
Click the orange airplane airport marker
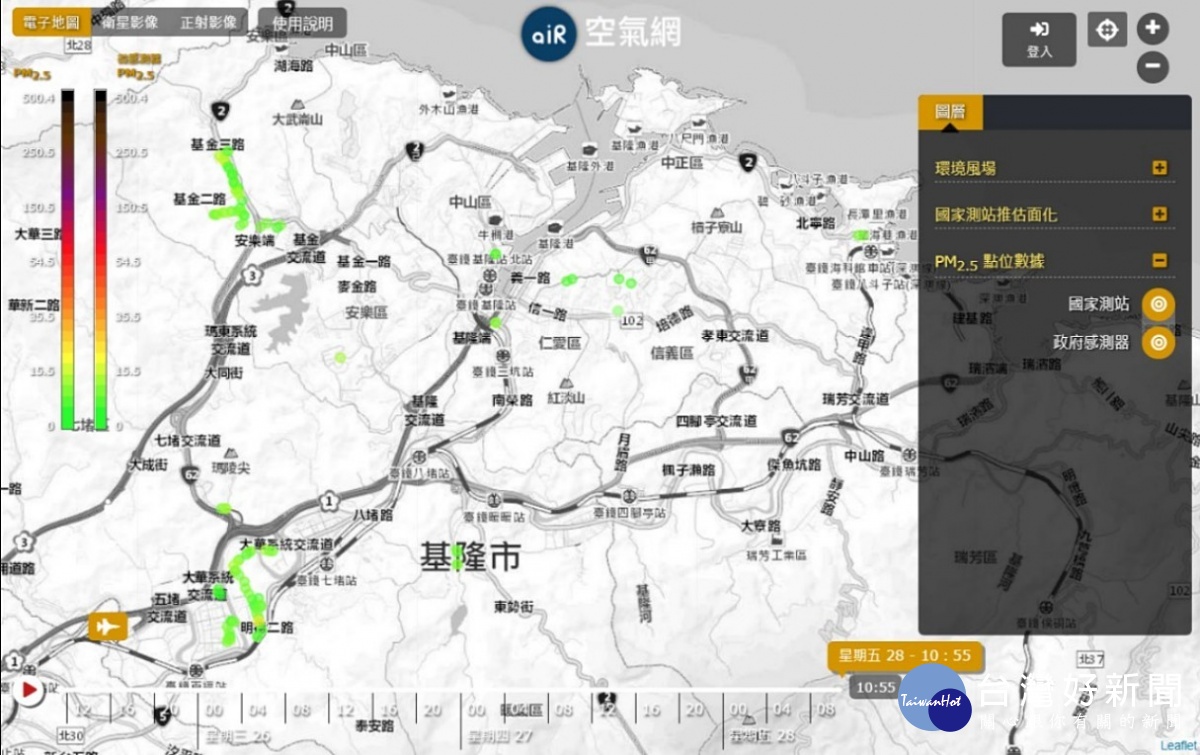[x=107, y=627]
